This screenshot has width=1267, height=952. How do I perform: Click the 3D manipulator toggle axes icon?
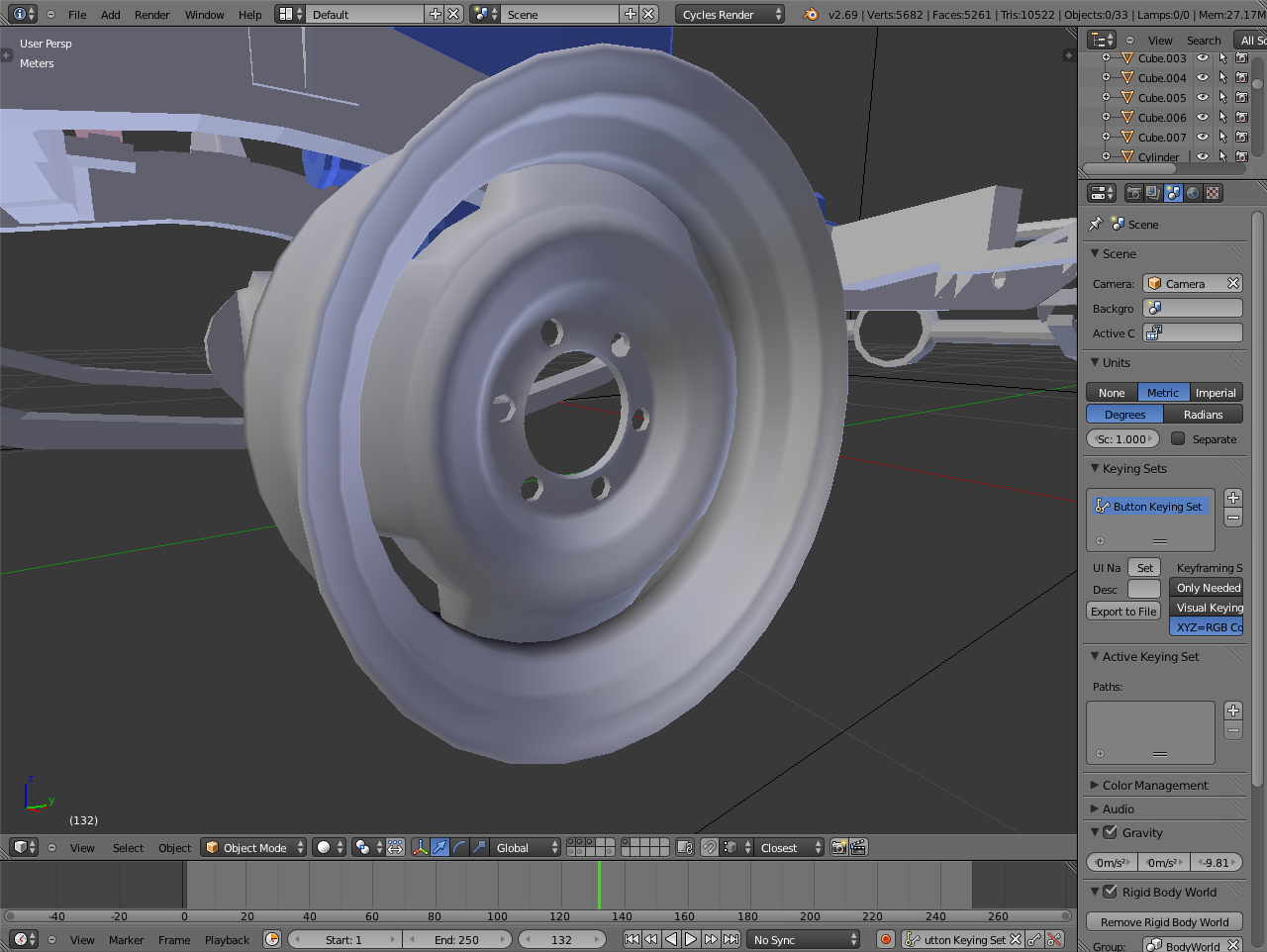pos(421,847)
